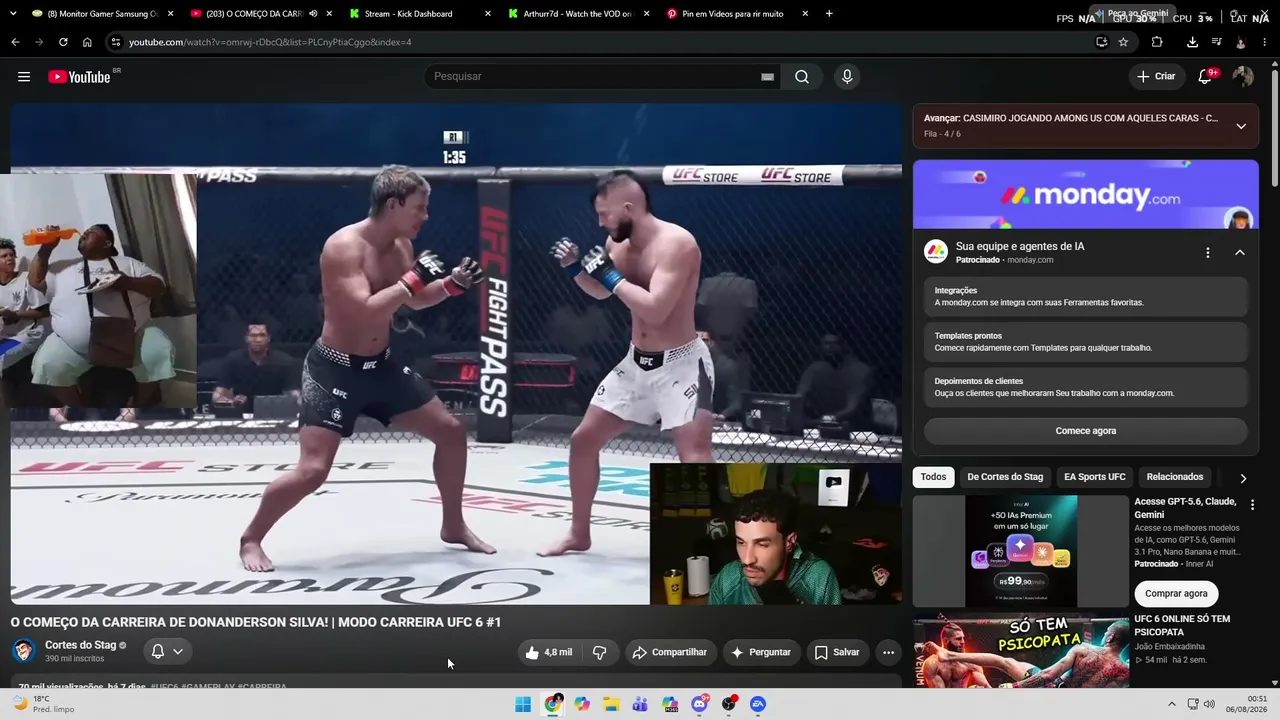Like the video with 4,8 mil likes

pos(549,652)
